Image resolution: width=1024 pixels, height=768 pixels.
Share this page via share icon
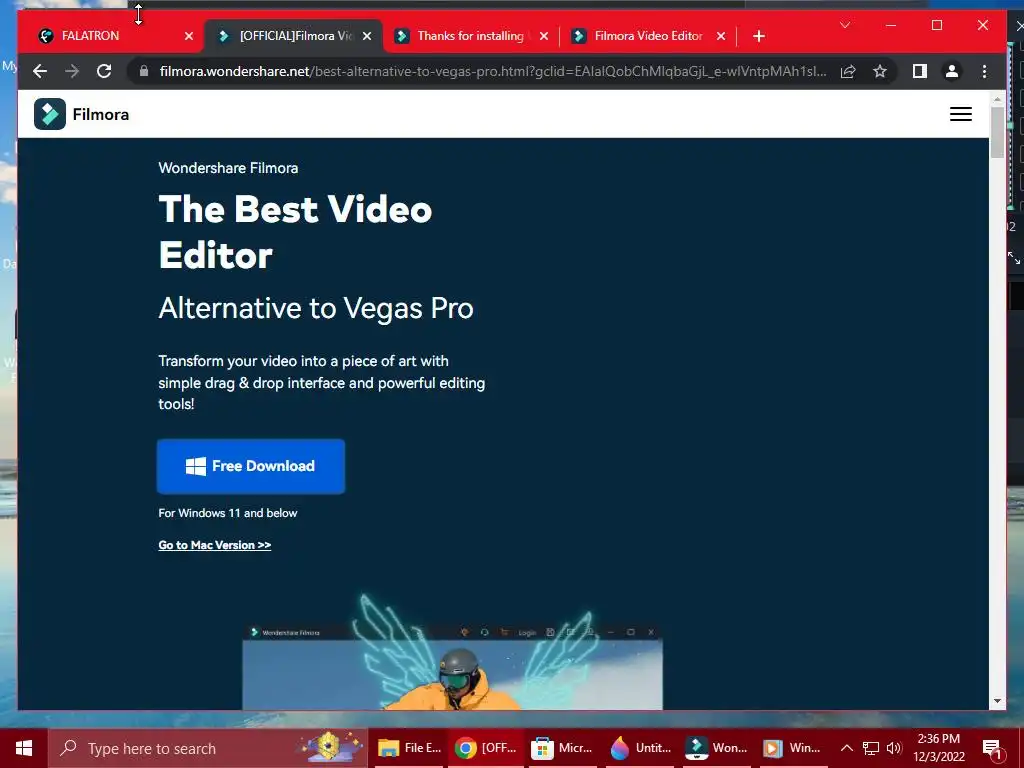[x=848, y=71]
